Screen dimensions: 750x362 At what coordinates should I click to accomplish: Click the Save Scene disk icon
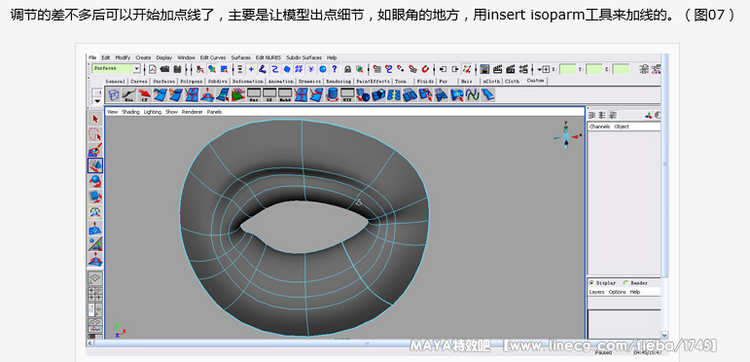click(177, 69)
